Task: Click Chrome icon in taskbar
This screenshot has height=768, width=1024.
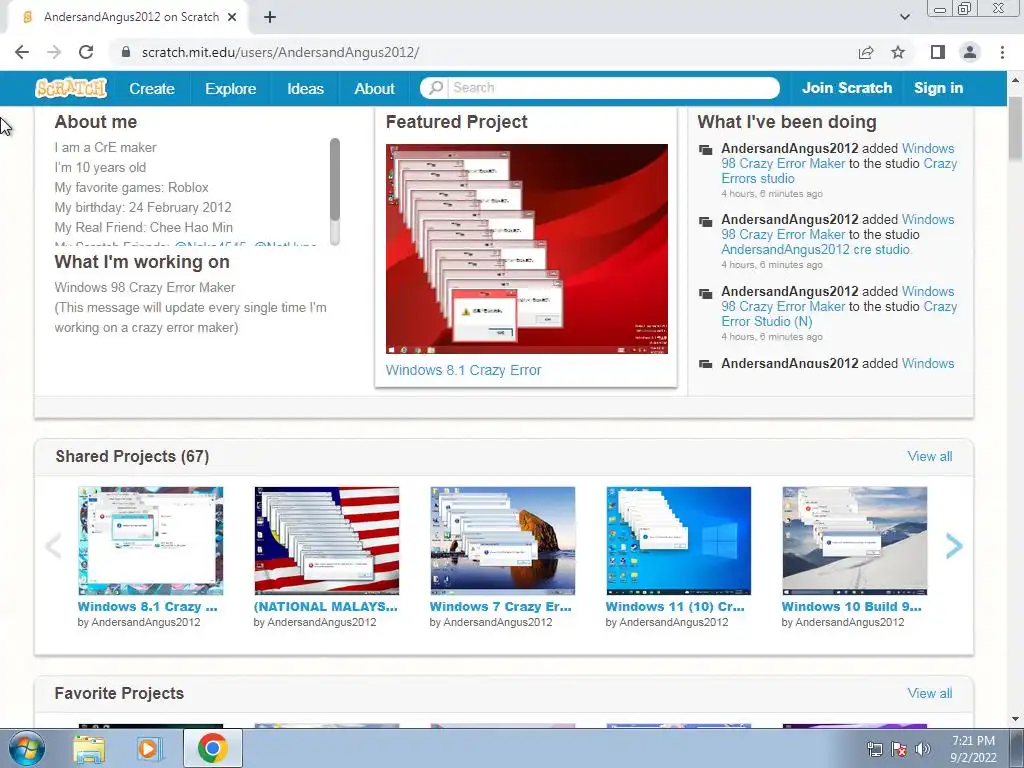Action: [x=213, y=748]
